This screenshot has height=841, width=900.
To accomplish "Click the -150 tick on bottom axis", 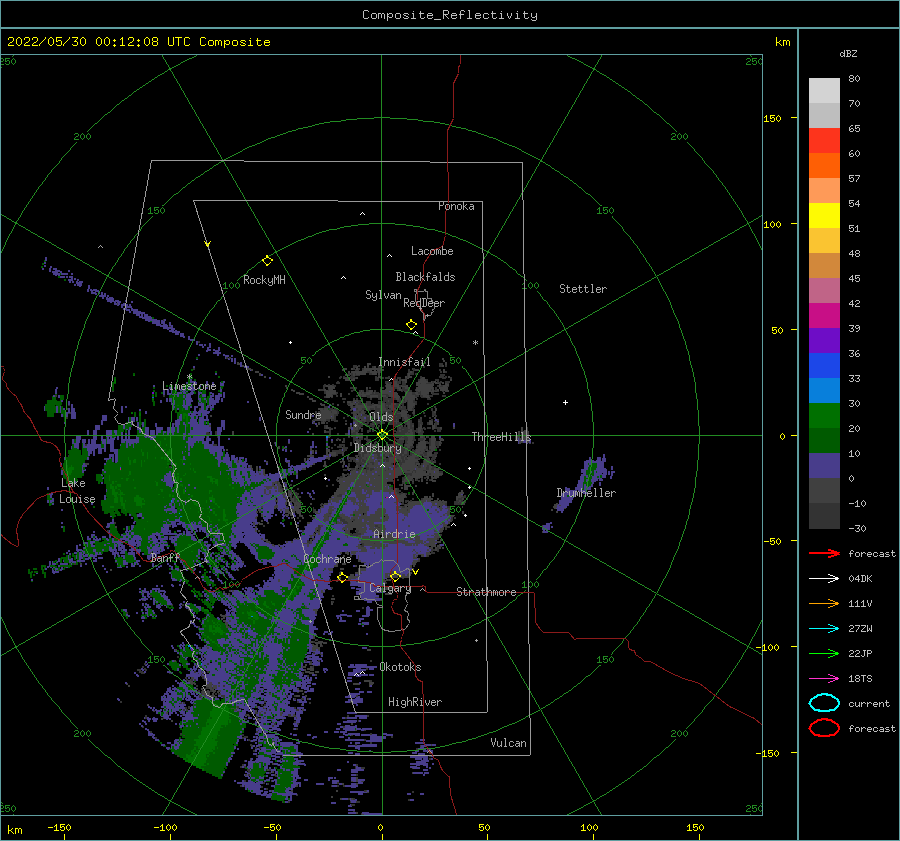I will pos(59,827).
